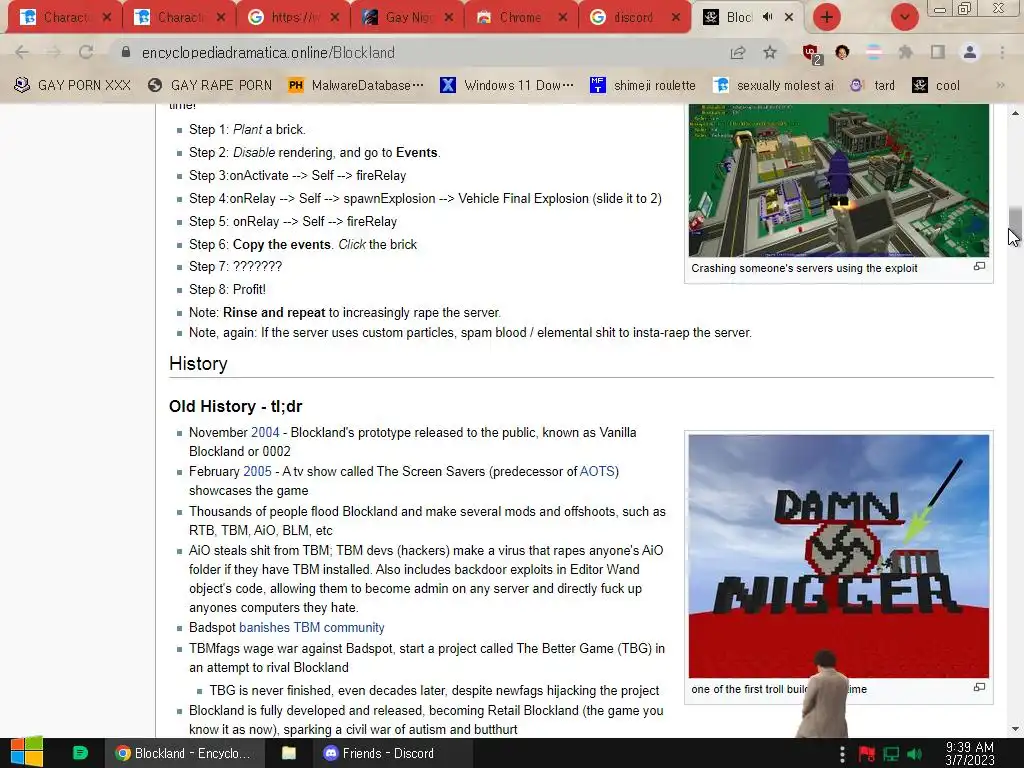Viewport: 1024px width, 768px height.
Task: Click the red flag system tray icon
Action: (867, 754)
